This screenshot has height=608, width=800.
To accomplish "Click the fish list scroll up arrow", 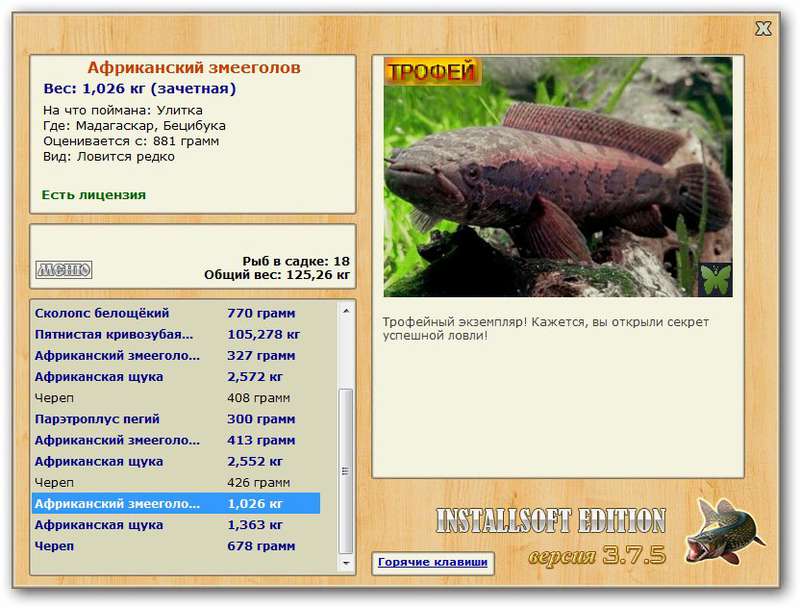I will tap(346, 311).
